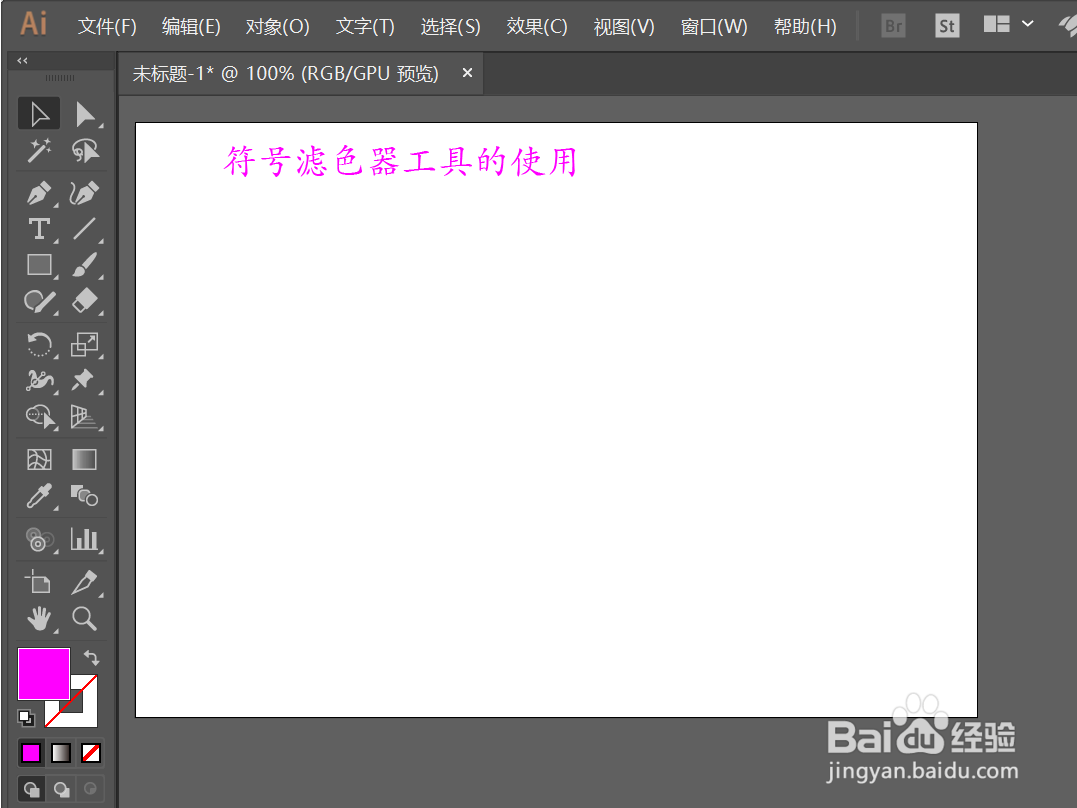This screenshot has height=808, width=1077.
Task: Enable Draw Behind mode
Action: point(61,789)
